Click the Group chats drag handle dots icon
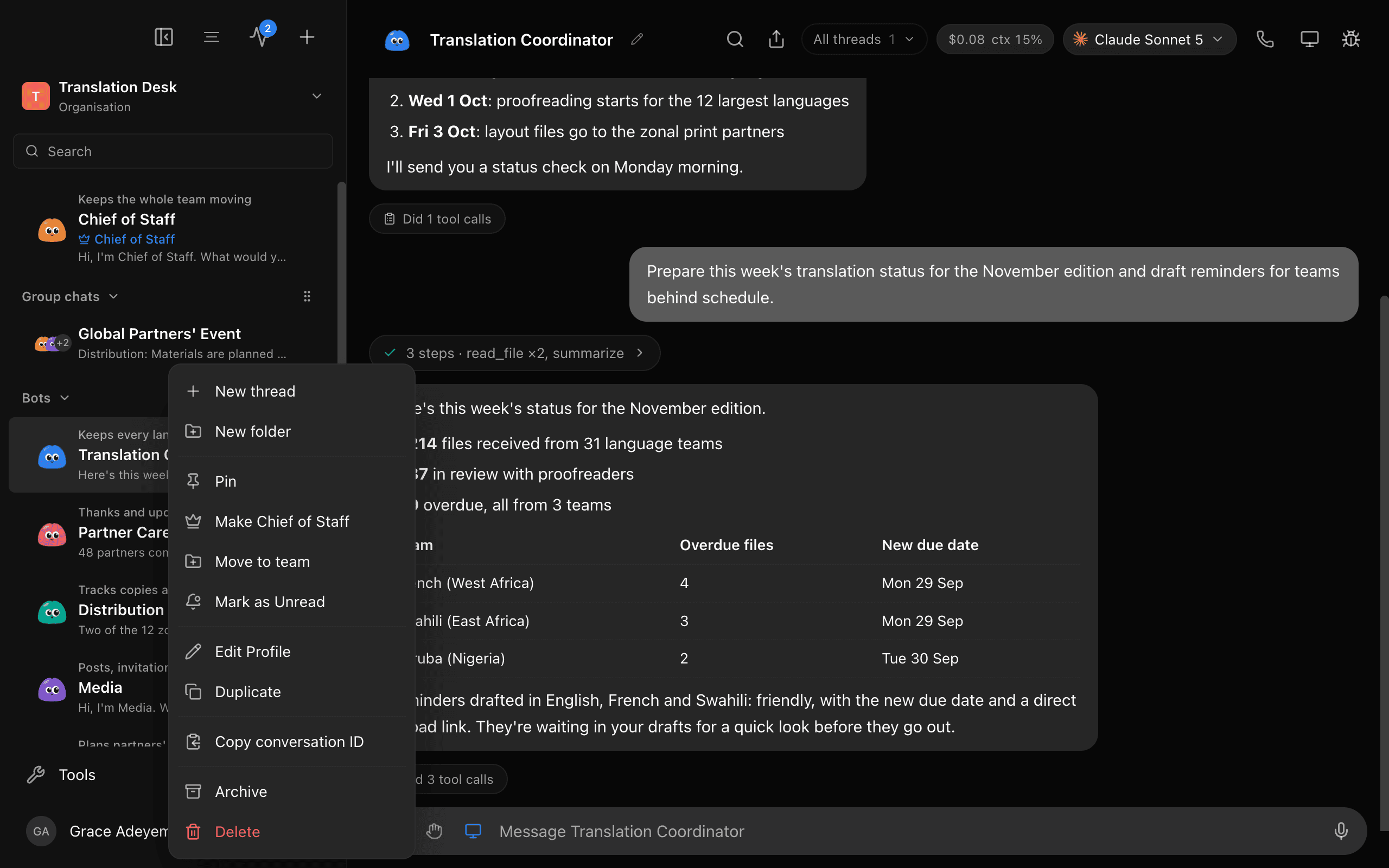Viewport: 1389px width, 868px height. [307, 296]
